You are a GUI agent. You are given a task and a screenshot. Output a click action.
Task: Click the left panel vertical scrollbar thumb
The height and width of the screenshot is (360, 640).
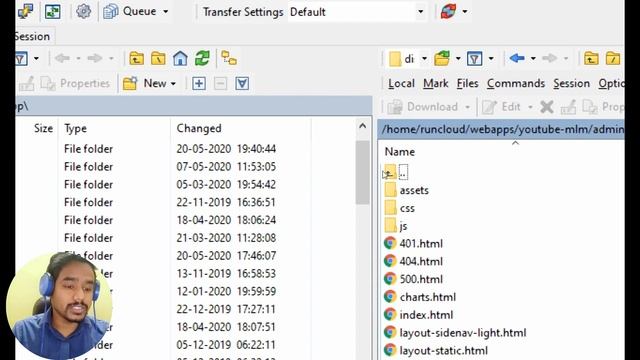click(x=362, y=172)
